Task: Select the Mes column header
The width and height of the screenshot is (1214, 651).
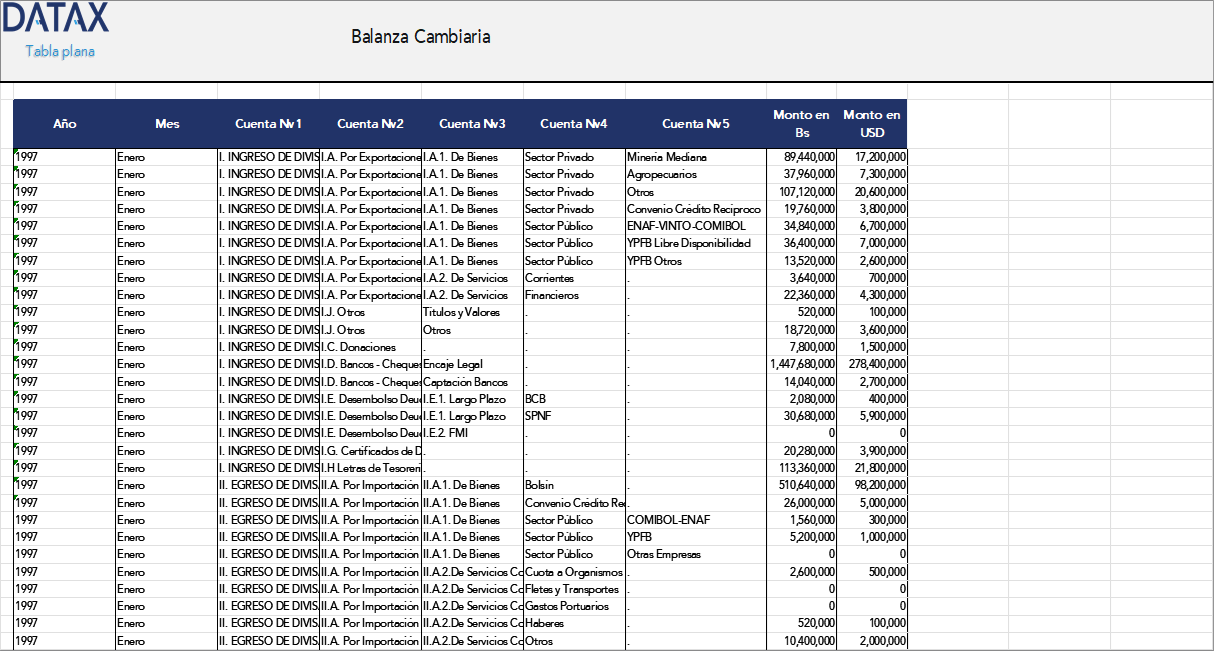Action: point(167,124)
